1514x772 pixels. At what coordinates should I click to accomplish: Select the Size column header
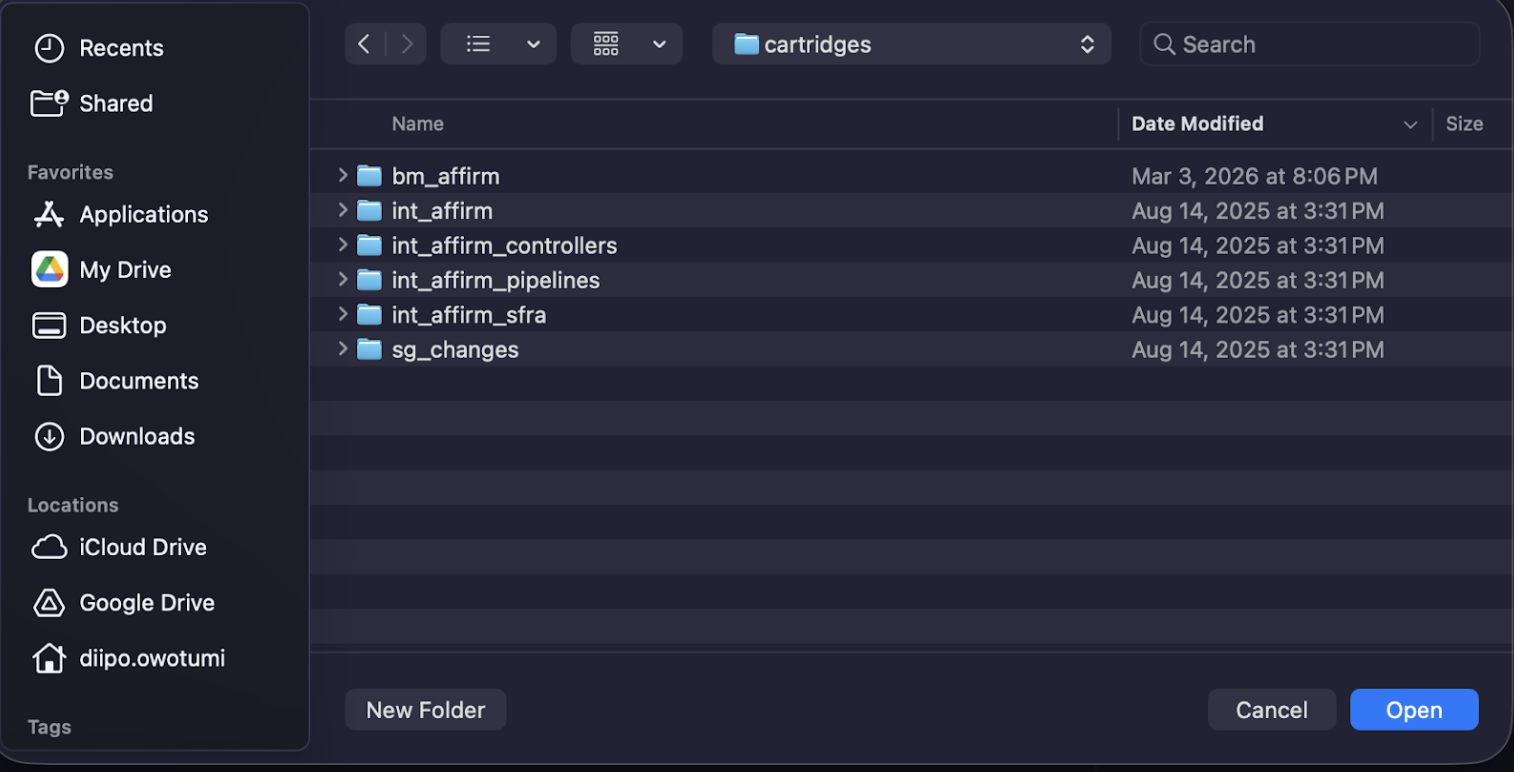[x=1464, y=123]
